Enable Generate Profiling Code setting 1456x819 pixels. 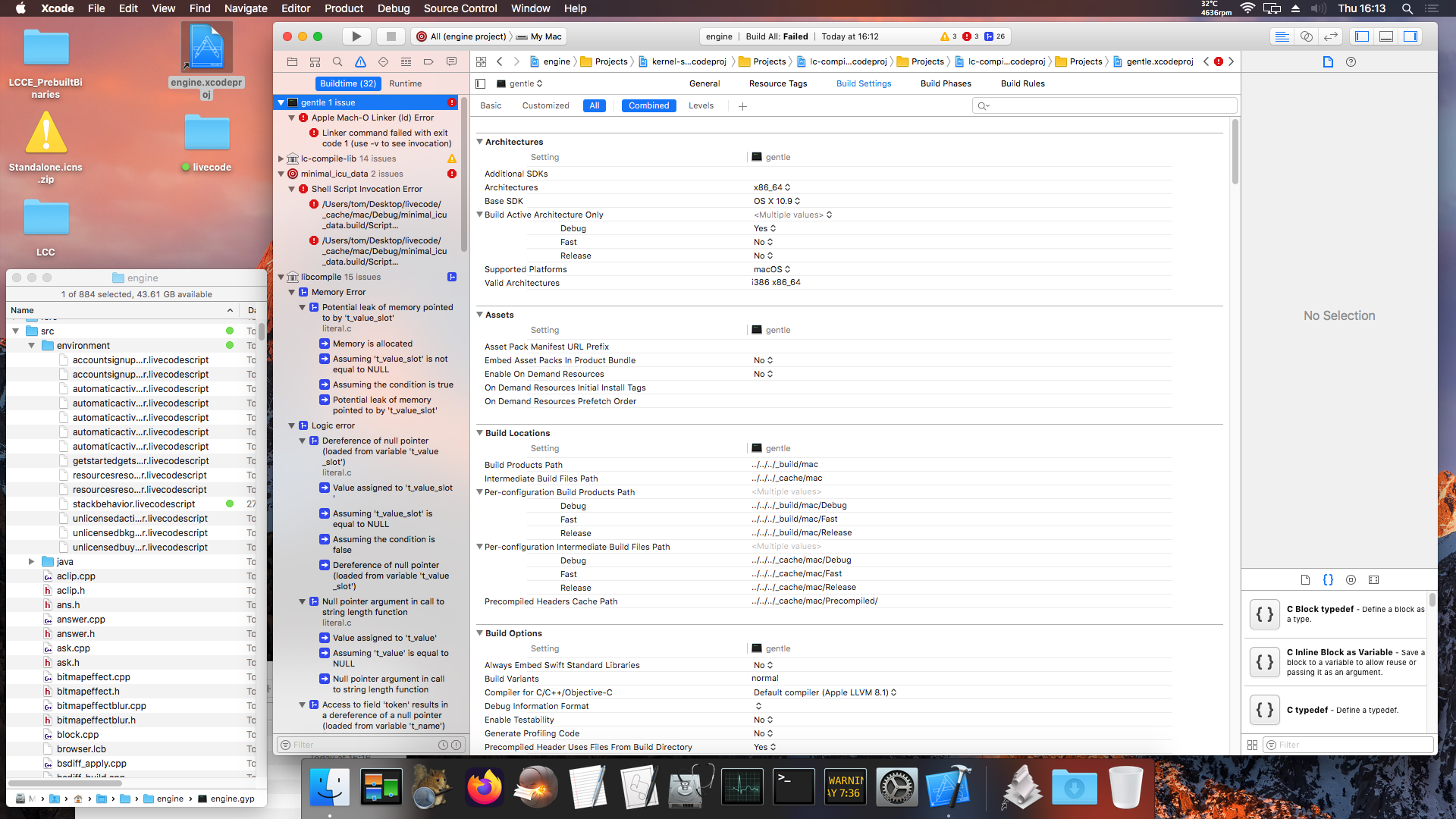click(764, 733)
